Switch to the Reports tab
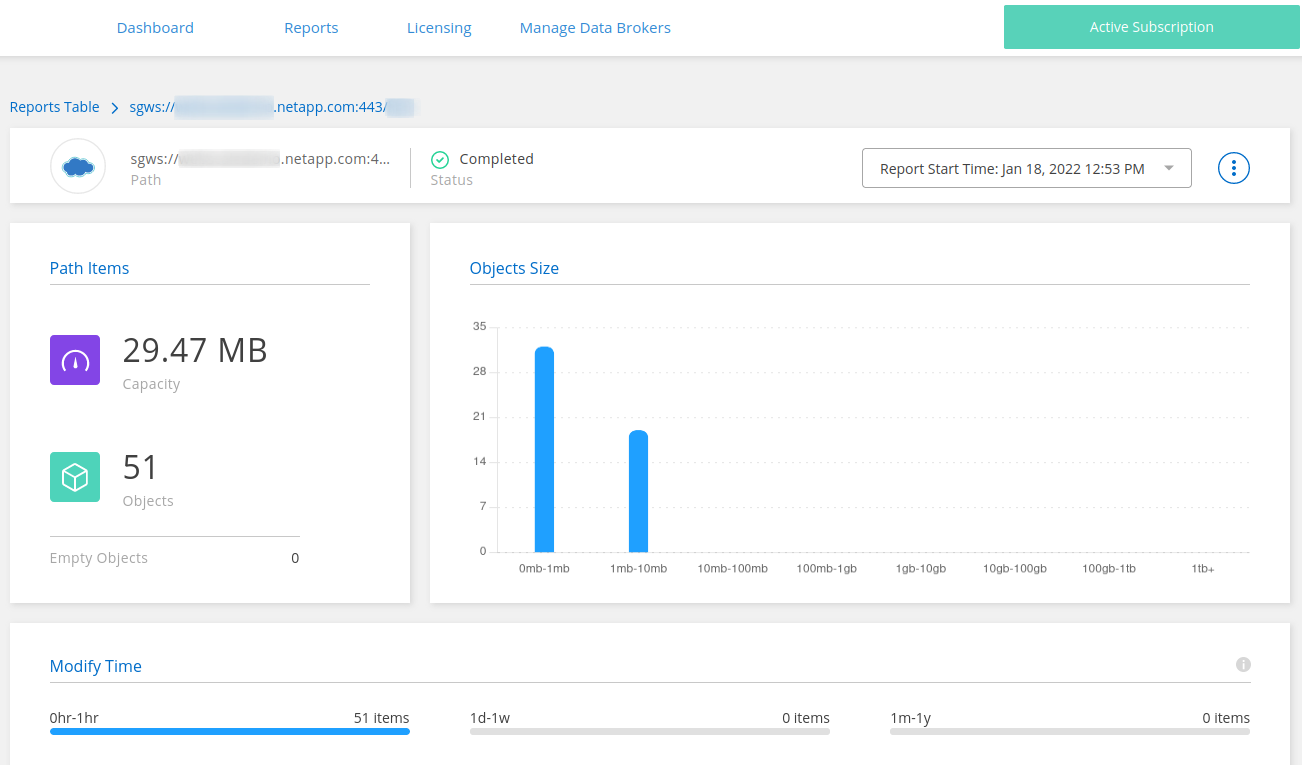 pos(311,28)
